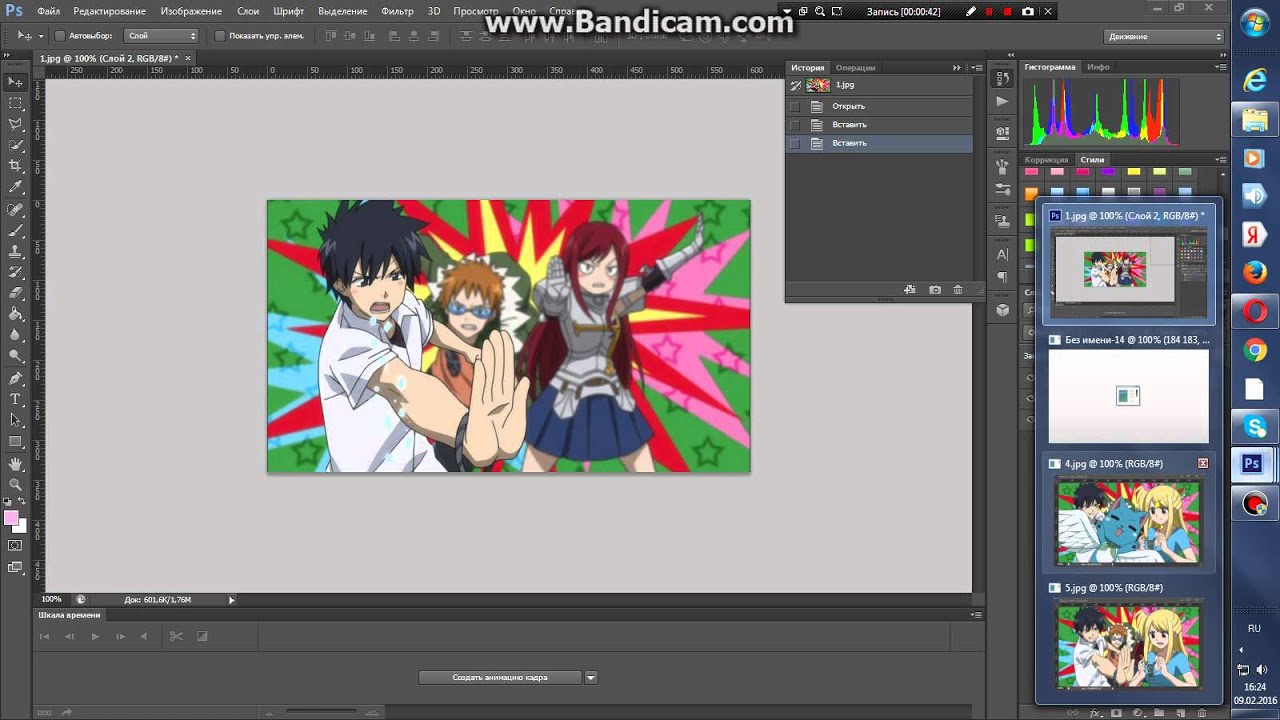Select the Rectangular Marquee tool
The height and width of the screenshot is (720, 1280).
[x=15, y=103]
